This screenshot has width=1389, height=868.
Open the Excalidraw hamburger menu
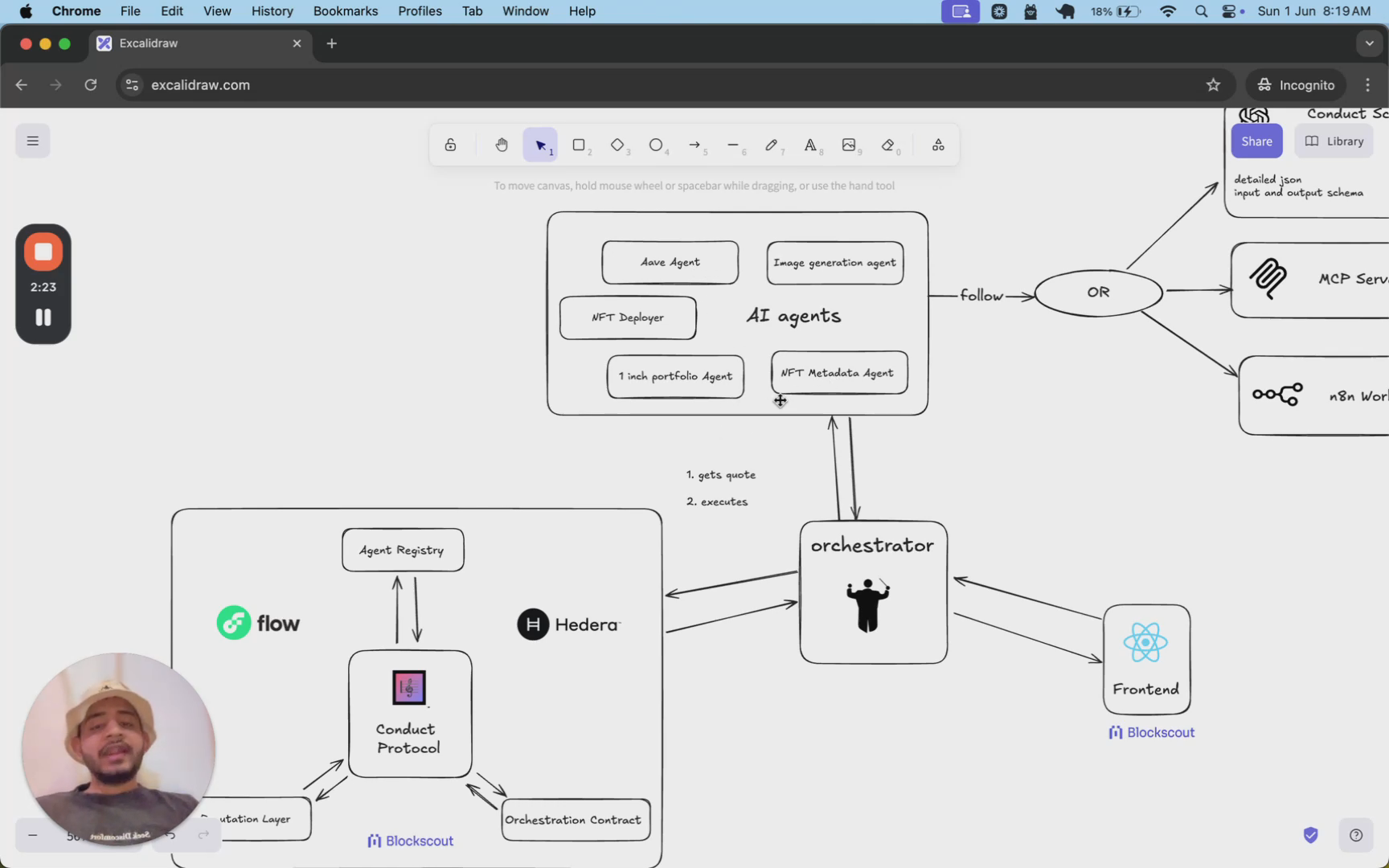tap(33, 141)
